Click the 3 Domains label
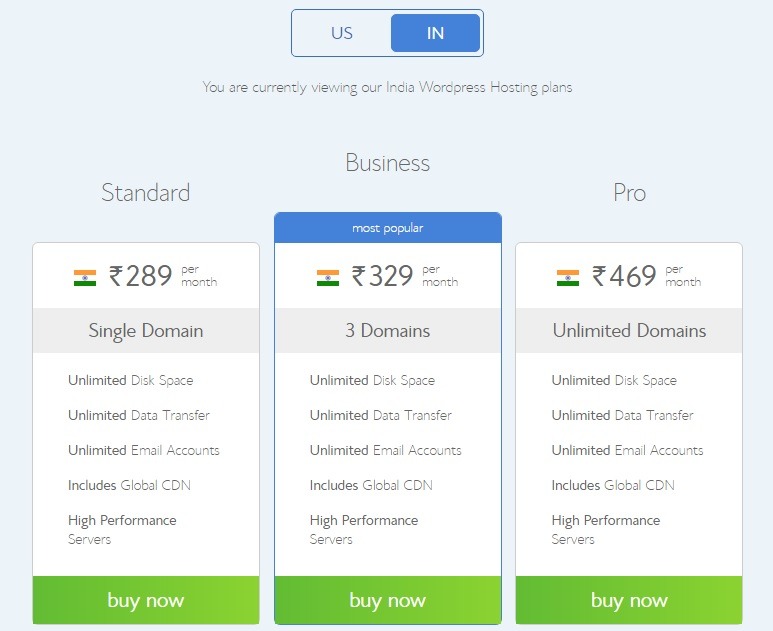This screenshot has width=773, height=631. 387,331
